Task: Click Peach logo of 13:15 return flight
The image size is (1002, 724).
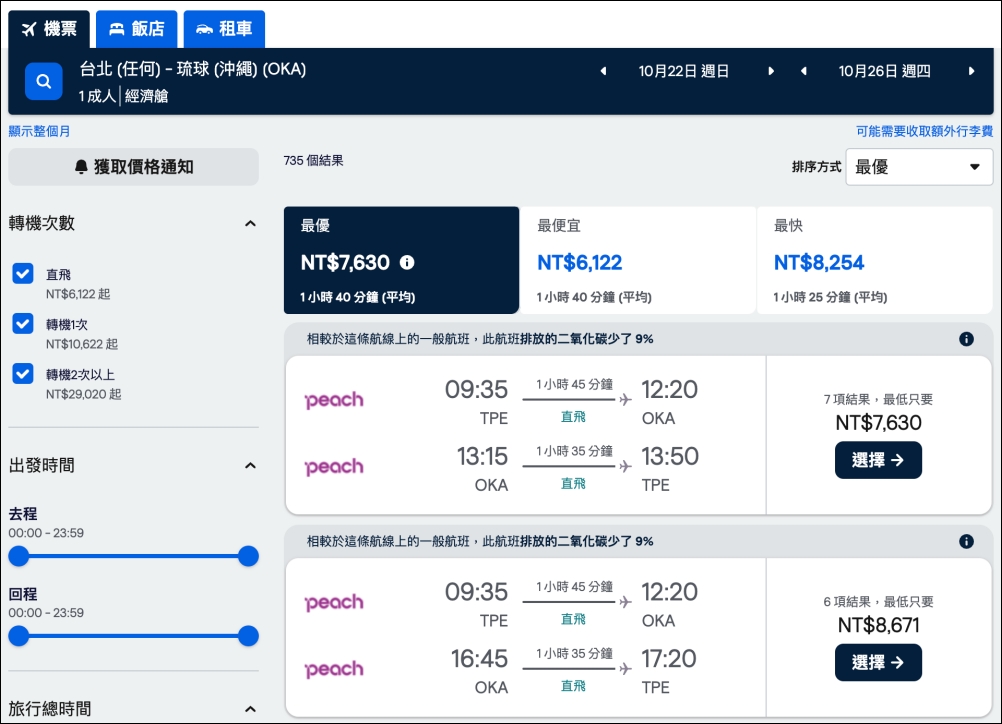Action: 334,467
